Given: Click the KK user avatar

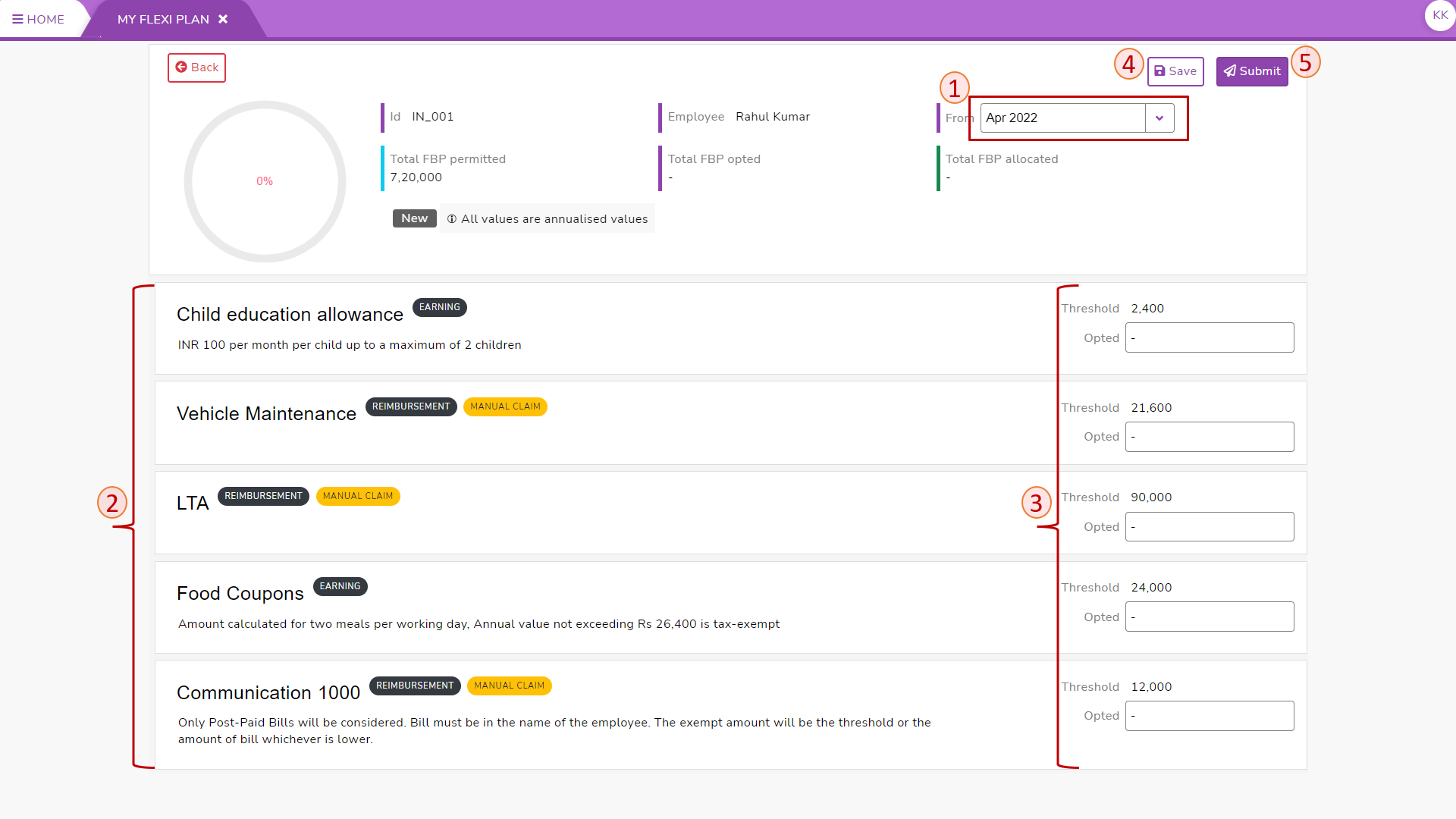Looking at the screenshot, I should click(1439, 15).
